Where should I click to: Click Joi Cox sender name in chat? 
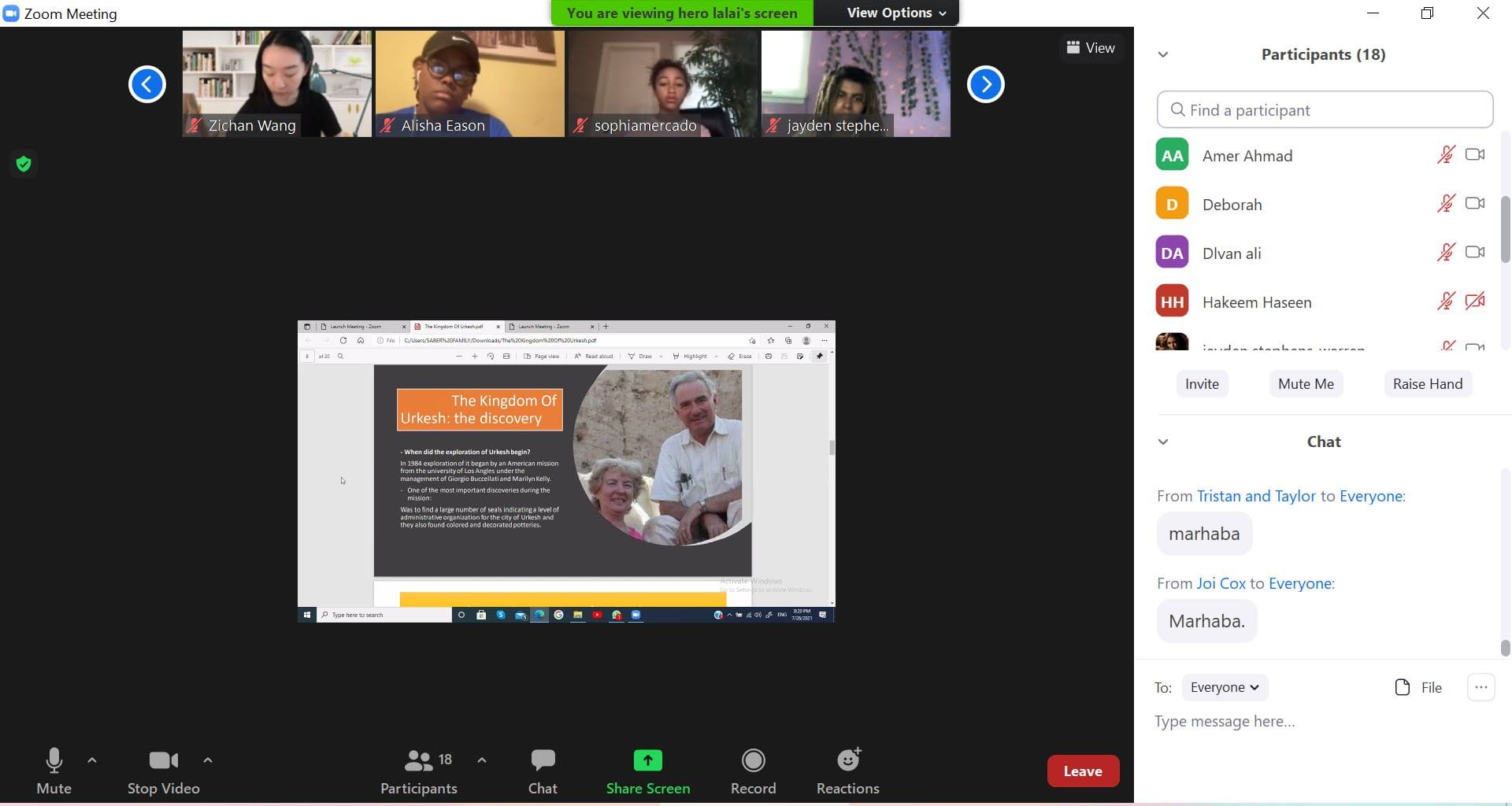pos(1221,583)
